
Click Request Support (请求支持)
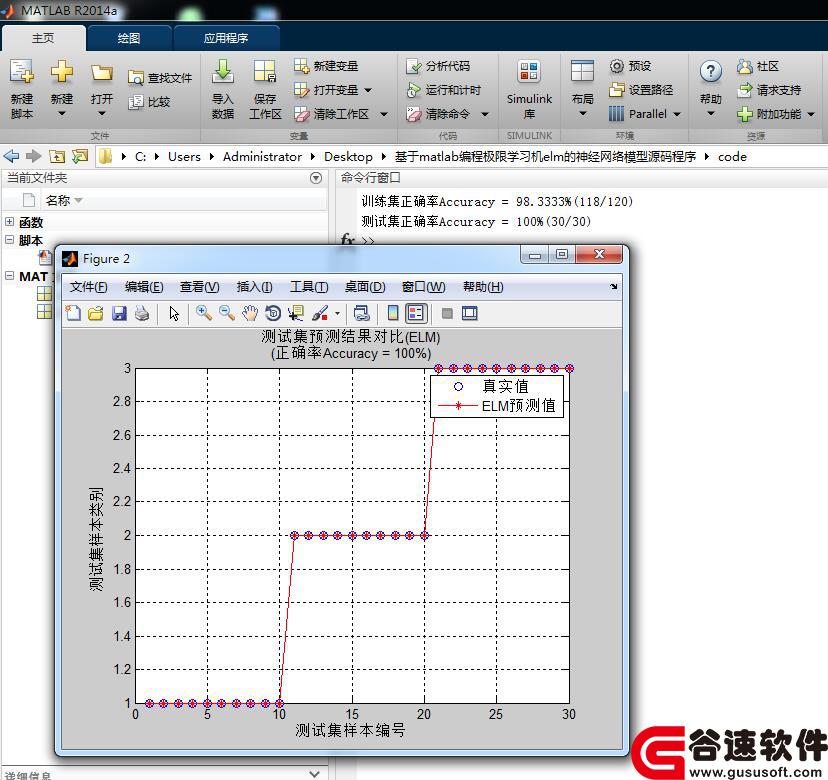coord(769,90)
